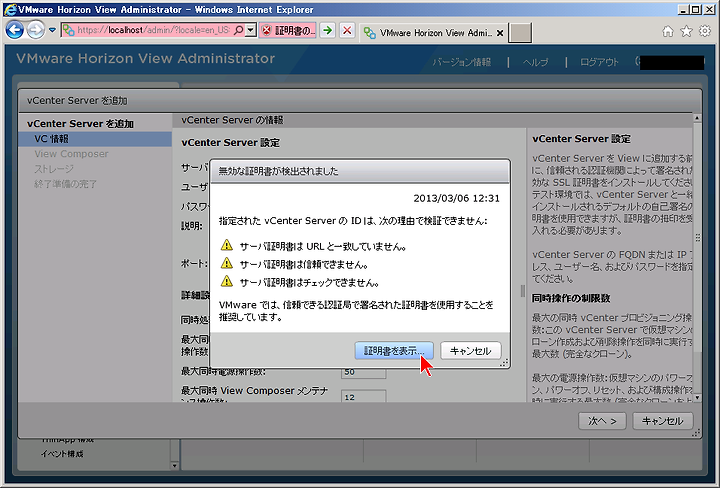The width and height of the screenshot is (720, 488).
Task: Click scroll up arrow of help panel
Action: pos(697,118)
